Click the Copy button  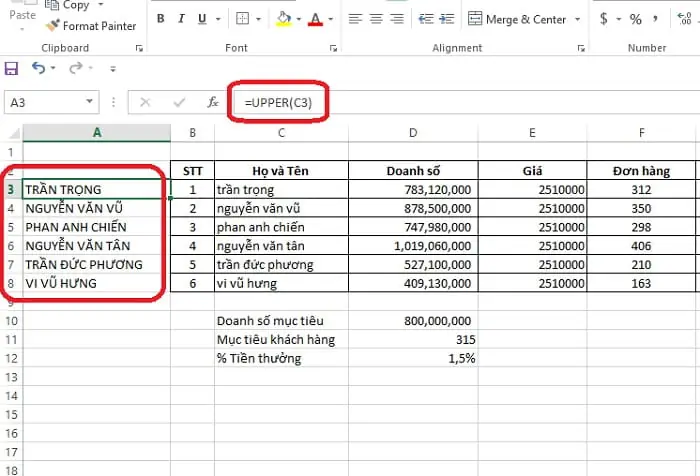(x=67, y=5)
